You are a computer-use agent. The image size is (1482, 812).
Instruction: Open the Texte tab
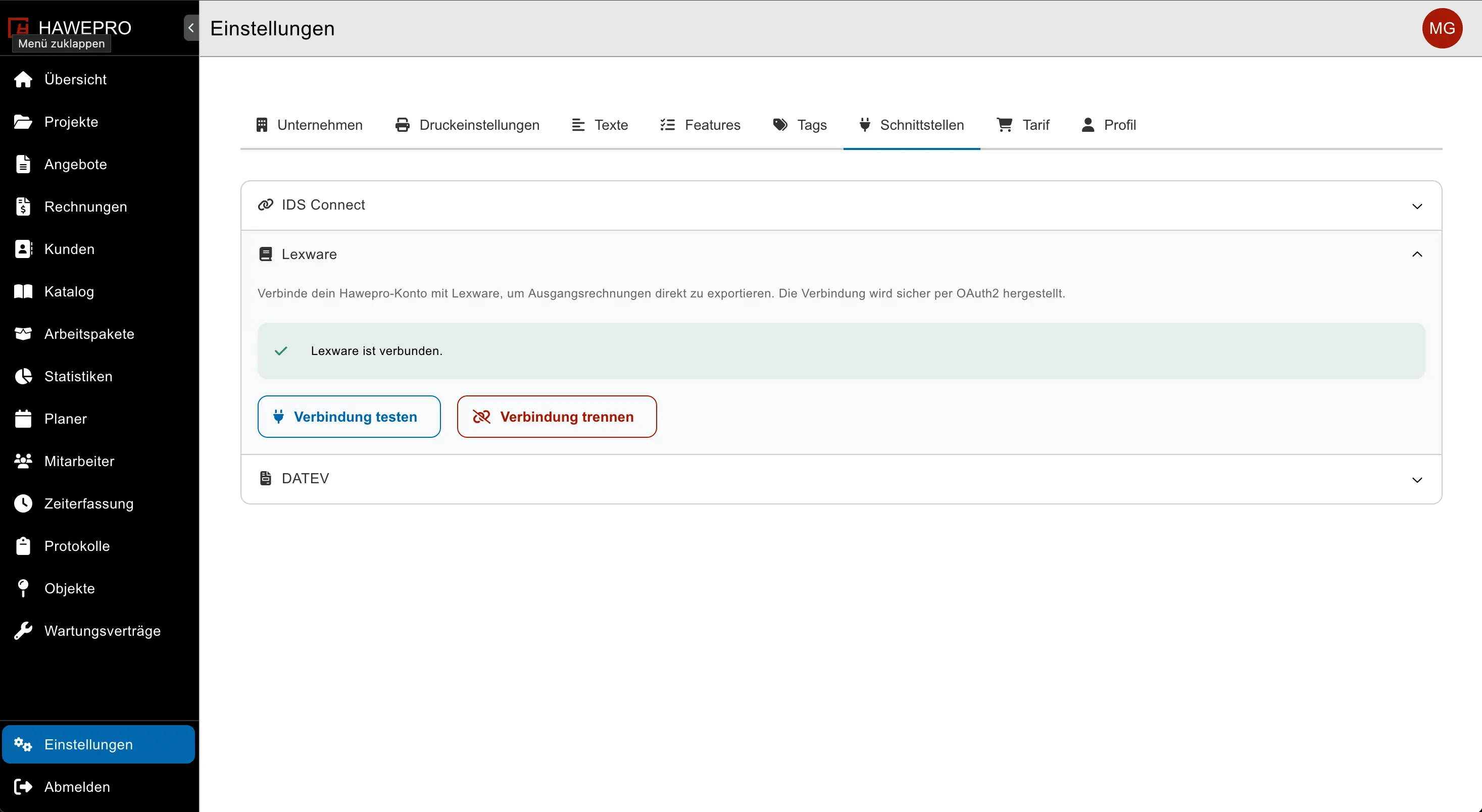point(600,125)
